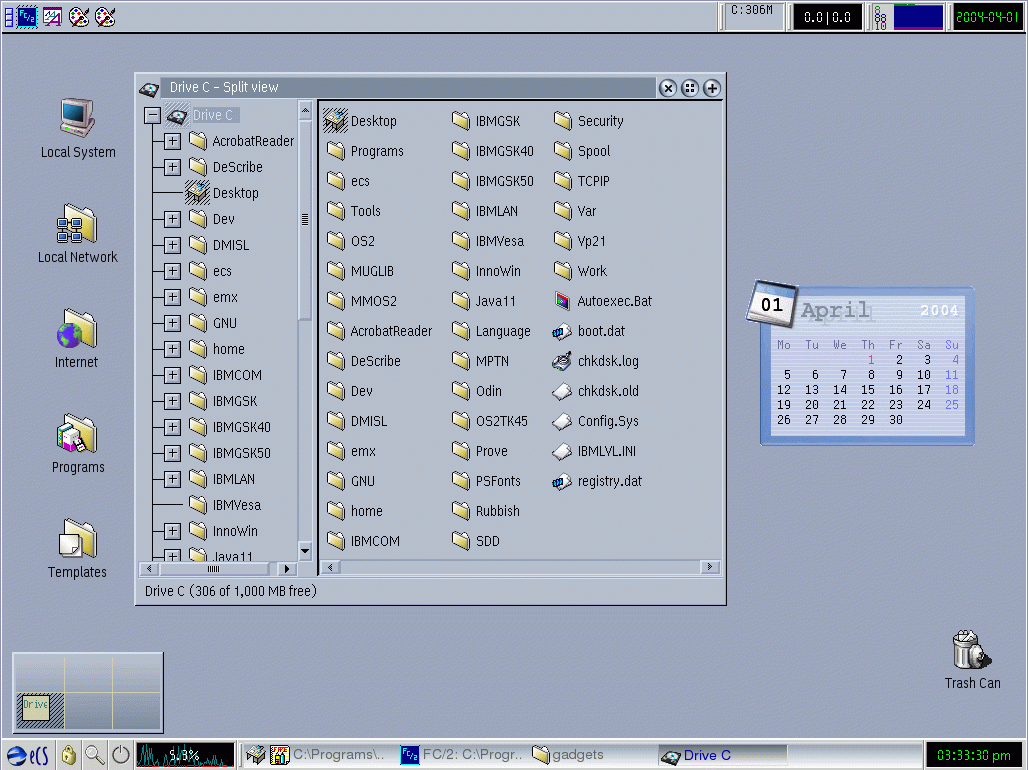Expand the IBMCOM tree node
This screenshot has width=1028, height=770.
pyautogui.click(x=172, y=375)
